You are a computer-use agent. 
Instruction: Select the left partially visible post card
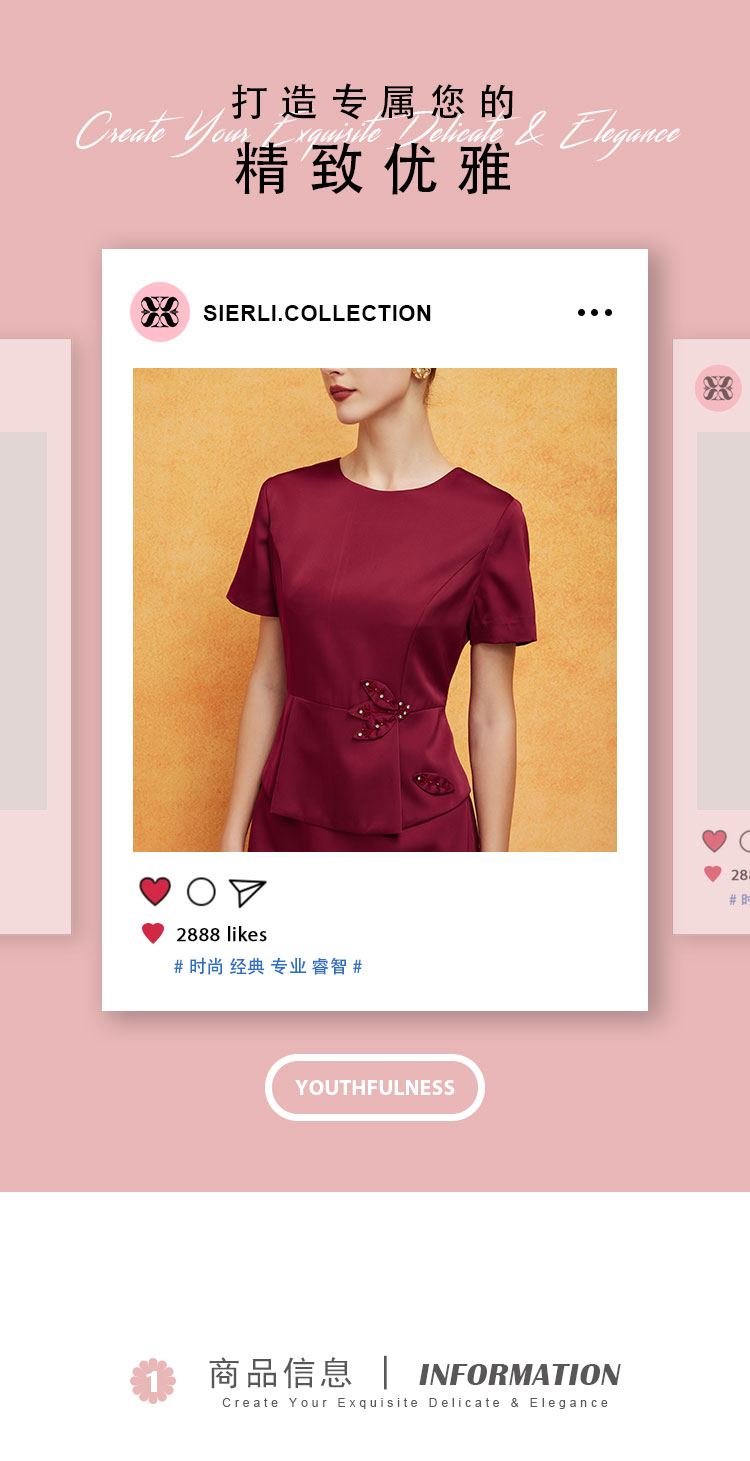(35, 636)
